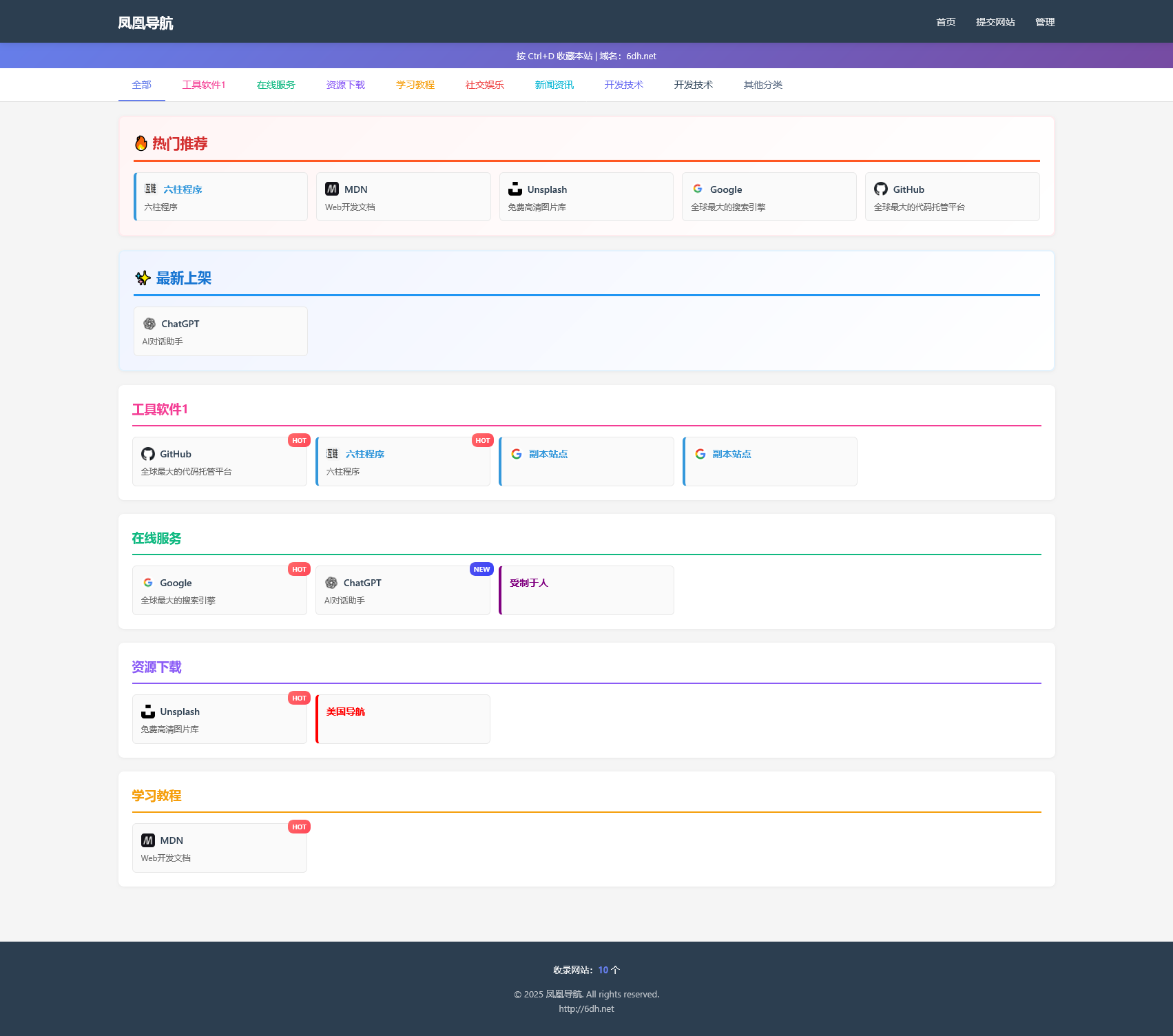
Task: Open the 其他分类 category tab
Action: [x=762, y=85]
